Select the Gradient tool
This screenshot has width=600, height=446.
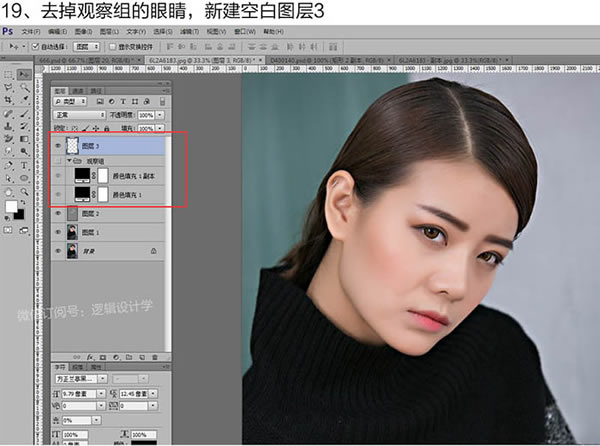(24, 139)
